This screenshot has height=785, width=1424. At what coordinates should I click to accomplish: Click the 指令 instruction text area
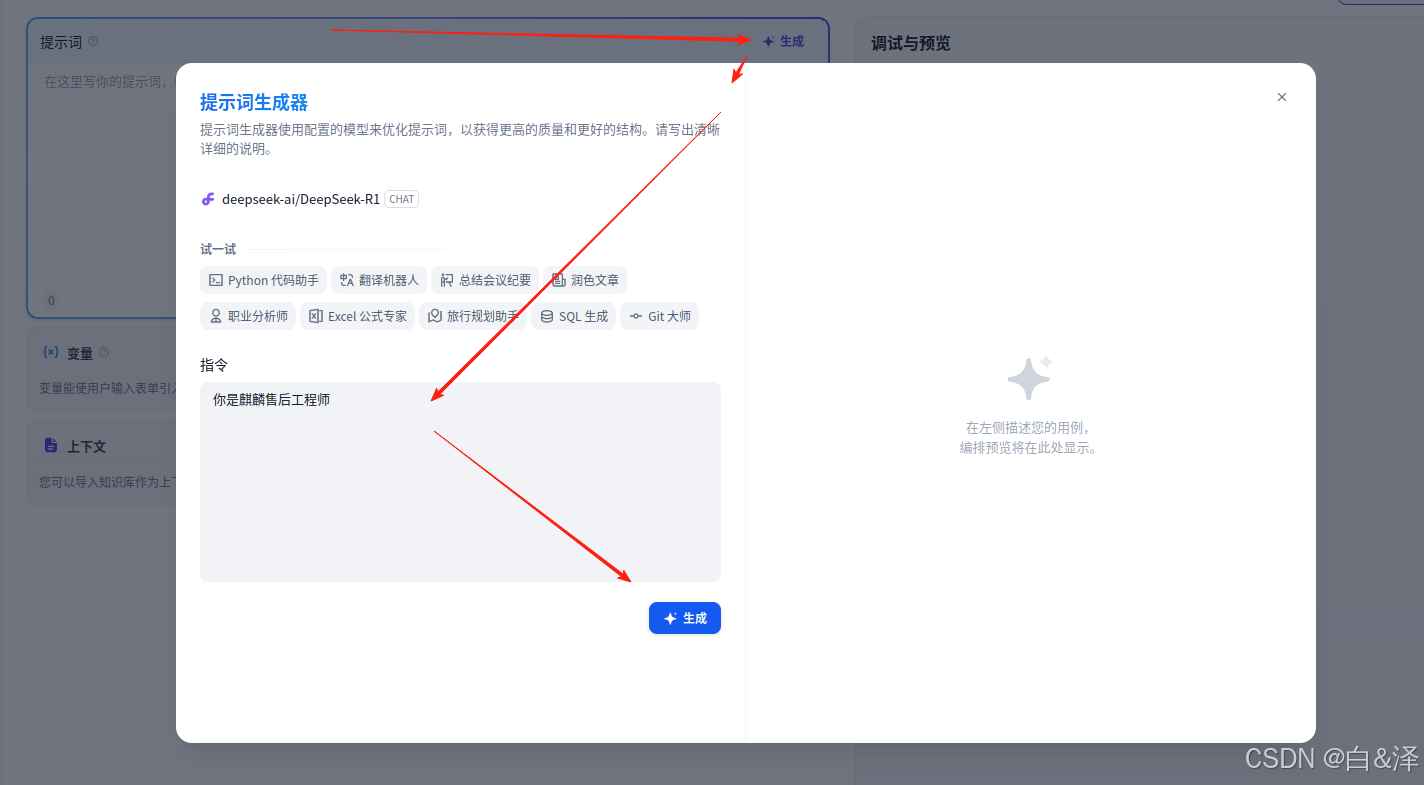(x=460, y=481)
